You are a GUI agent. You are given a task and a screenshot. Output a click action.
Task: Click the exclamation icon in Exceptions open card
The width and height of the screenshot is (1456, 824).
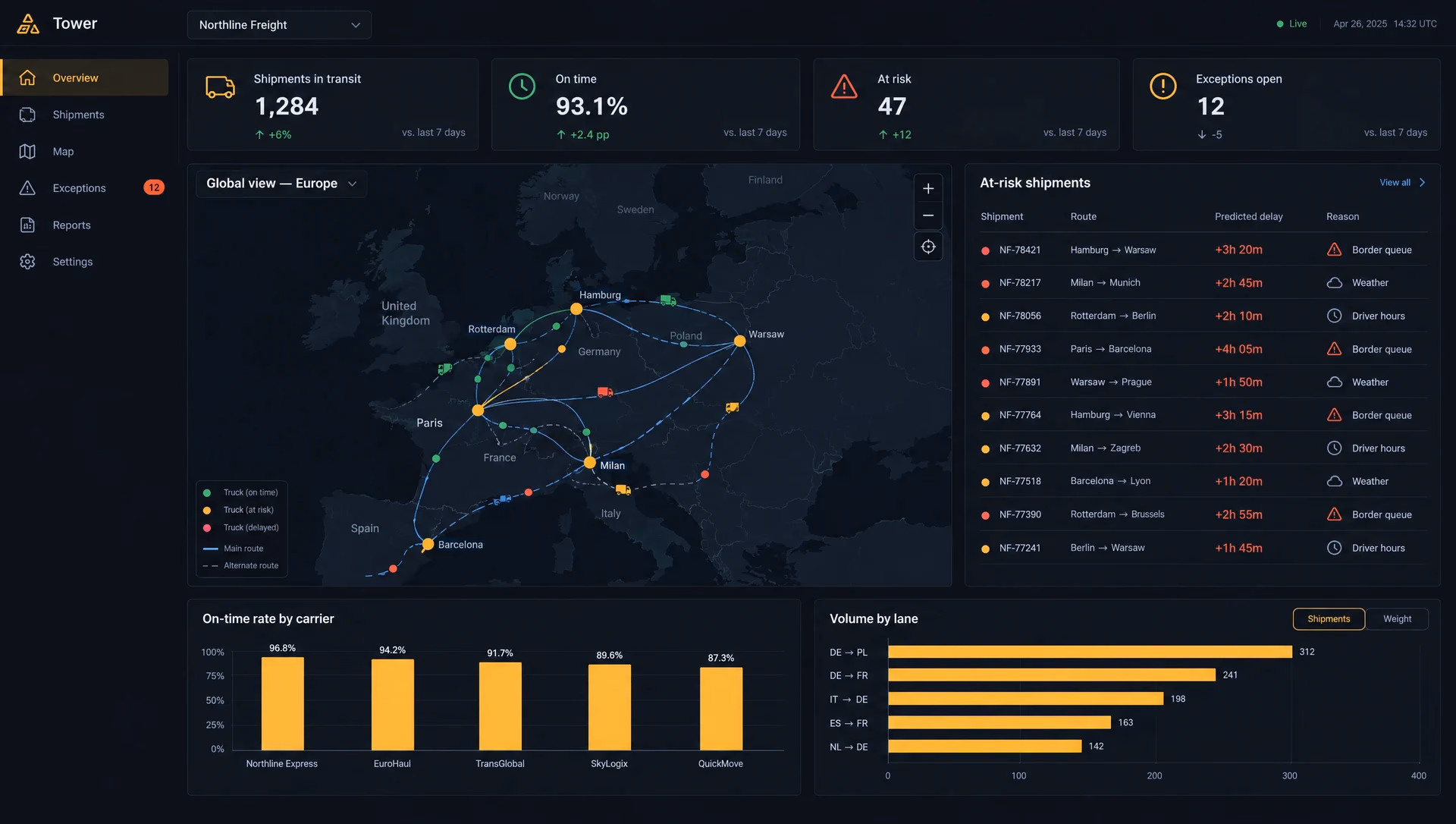[1163, 86]
